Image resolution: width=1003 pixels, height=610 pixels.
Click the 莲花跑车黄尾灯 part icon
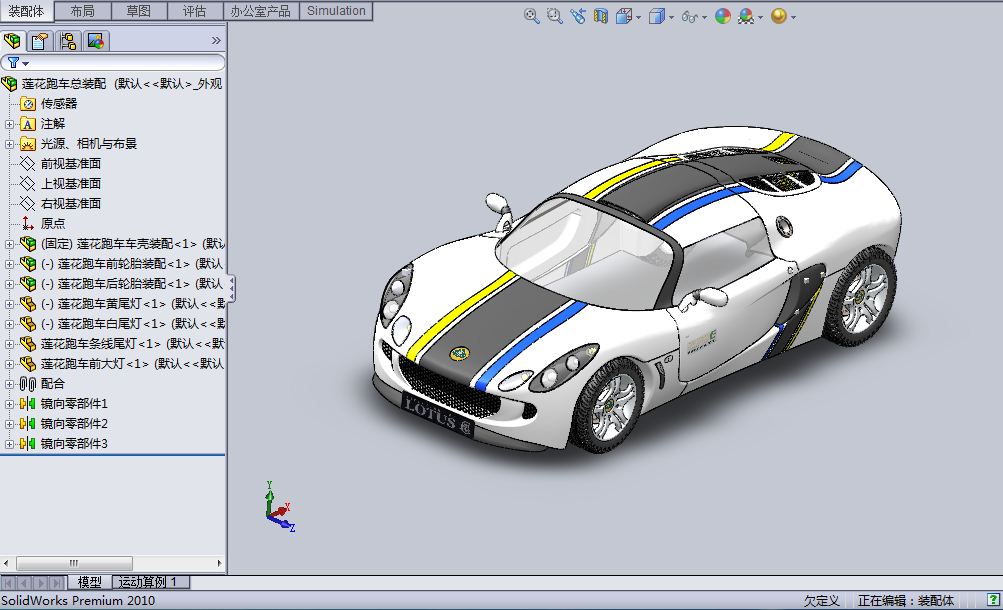click(x=28, y=304)
